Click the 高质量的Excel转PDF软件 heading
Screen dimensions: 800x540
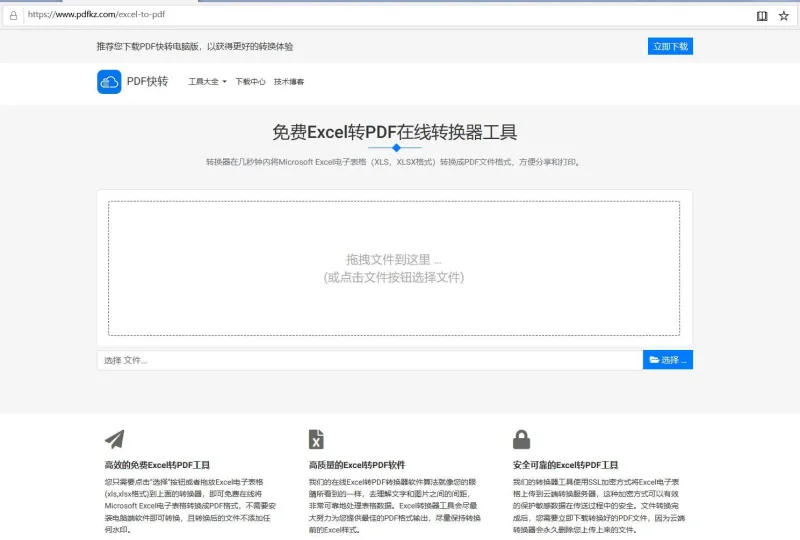point(357,465)
